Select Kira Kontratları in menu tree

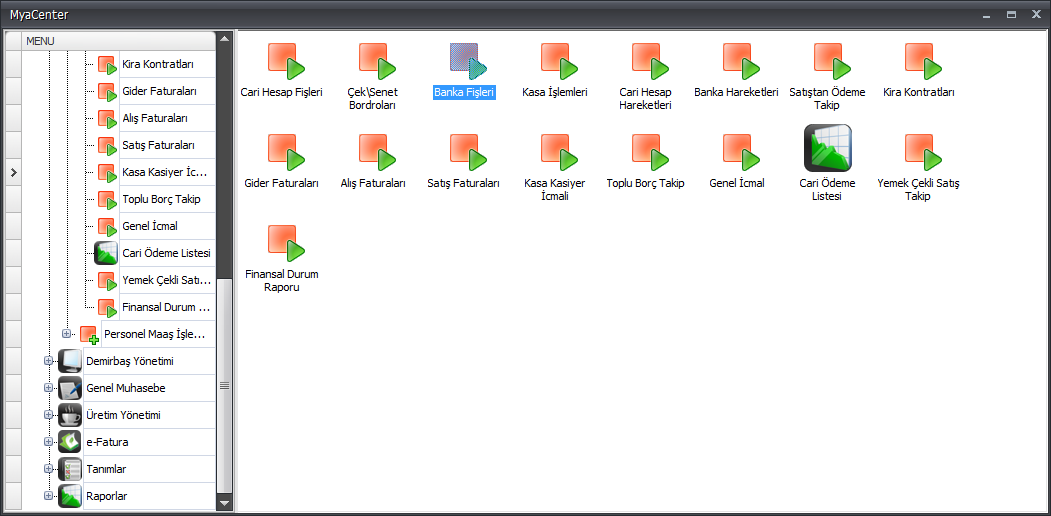pyautogui.click(x=158, y=64)
